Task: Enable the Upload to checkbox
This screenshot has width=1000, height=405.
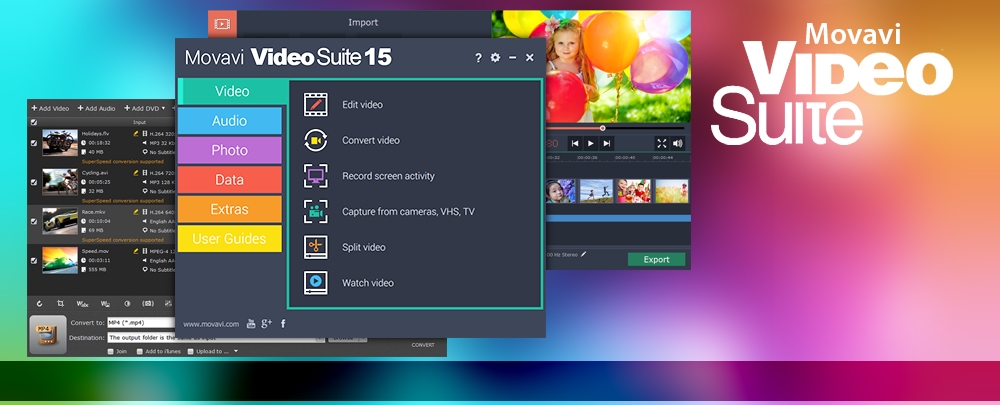Action: pos(191,351)
